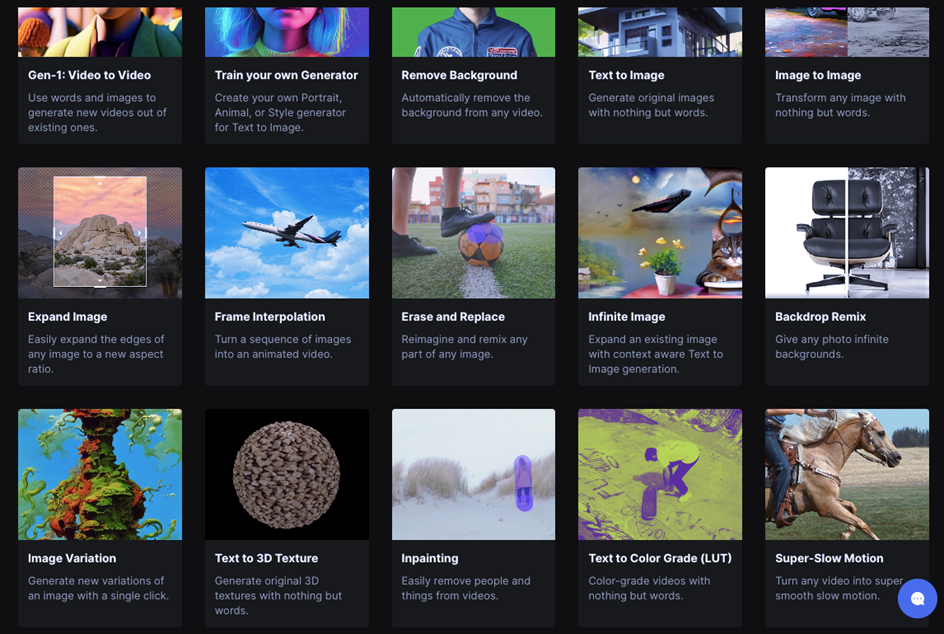
Task: Open the Expand Image desert rock thumbnail
Action: (100, 233)
